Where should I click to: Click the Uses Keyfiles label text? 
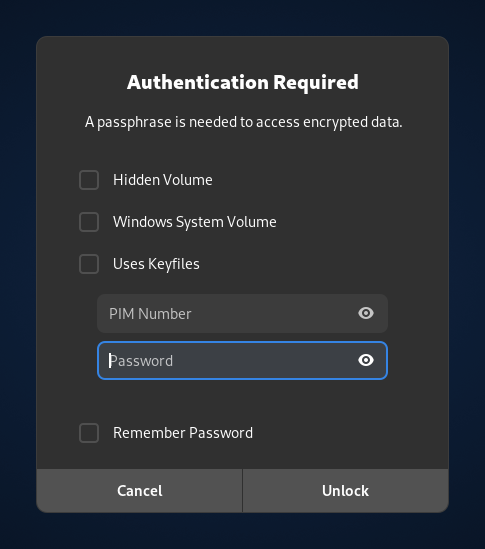tap(156, 264)
